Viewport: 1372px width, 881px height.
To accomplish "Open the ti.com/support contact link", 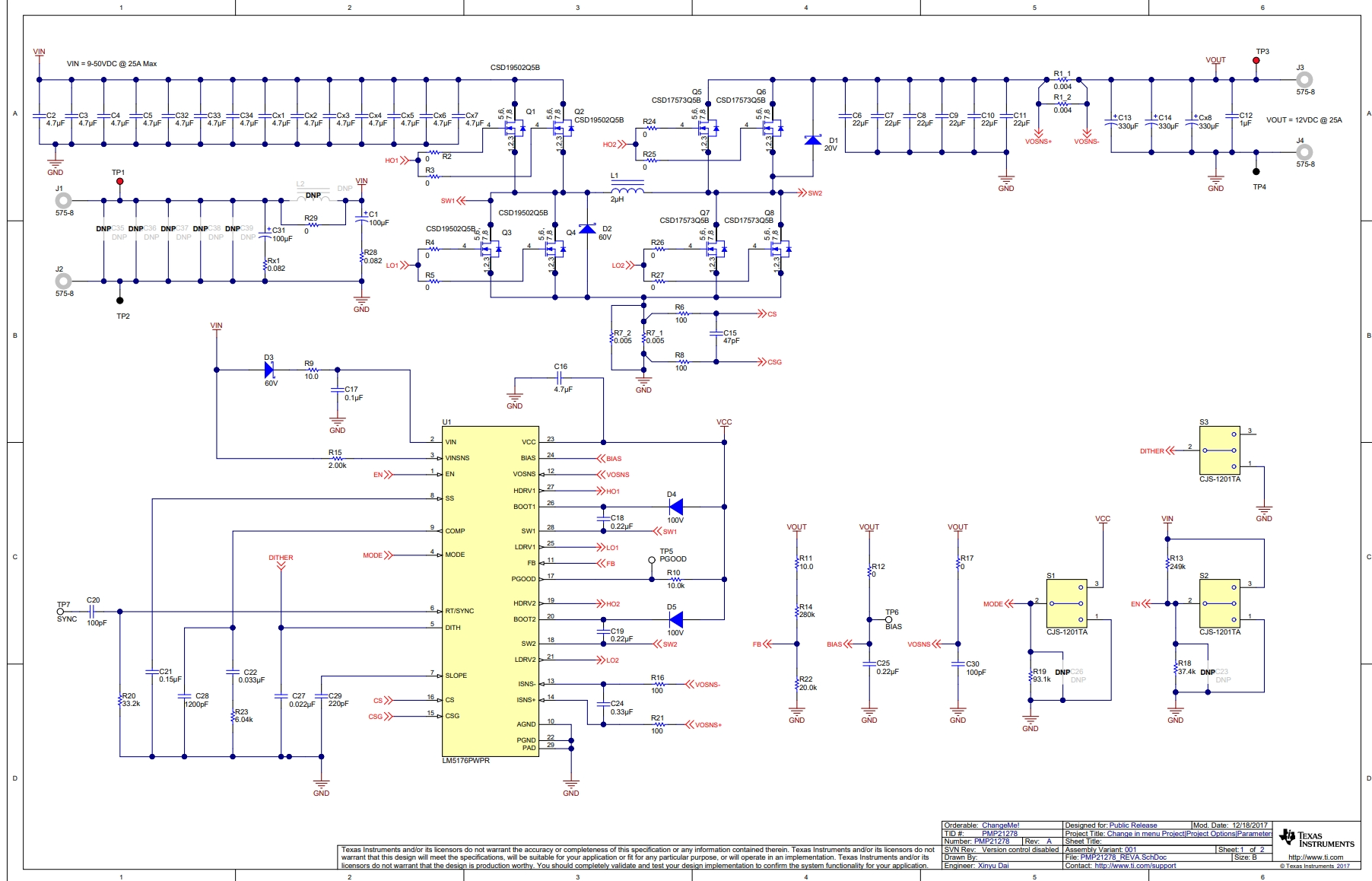I will (1135, 866).
